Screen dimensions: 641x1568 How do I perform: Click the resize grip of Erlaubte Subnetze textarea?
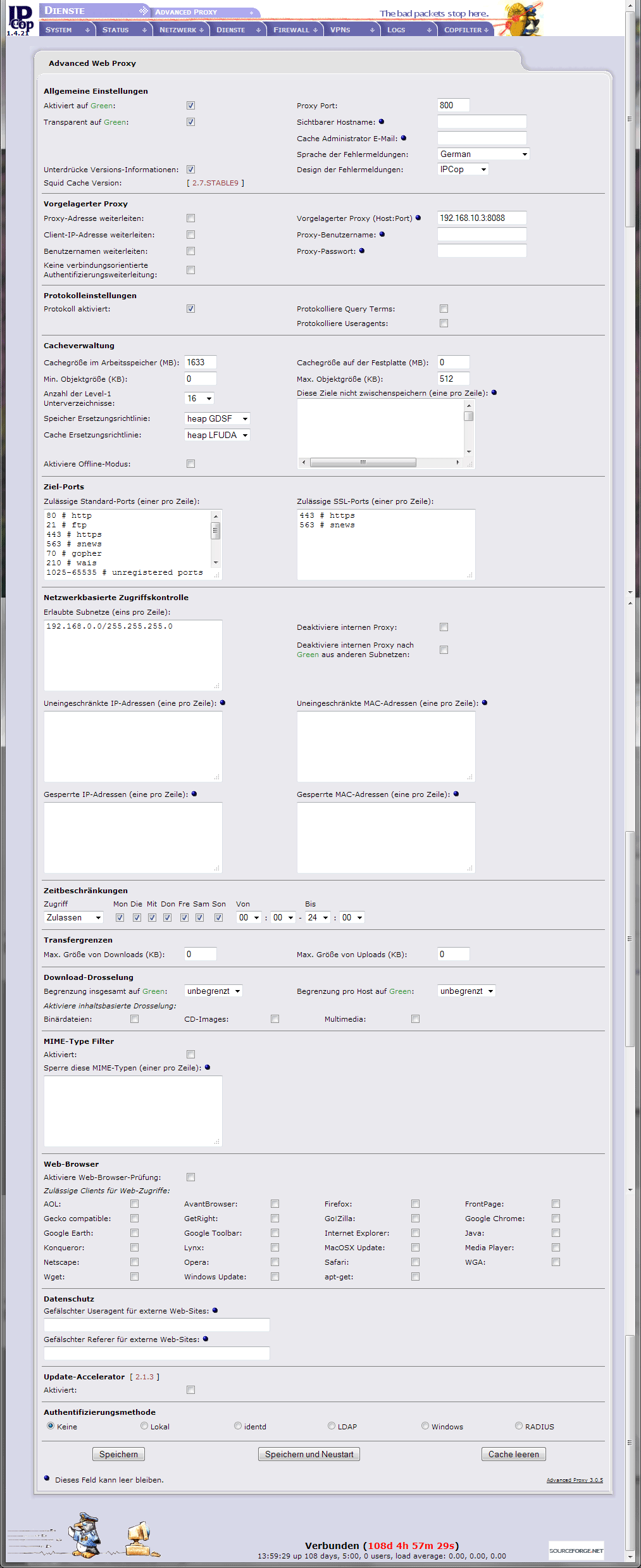217,686
